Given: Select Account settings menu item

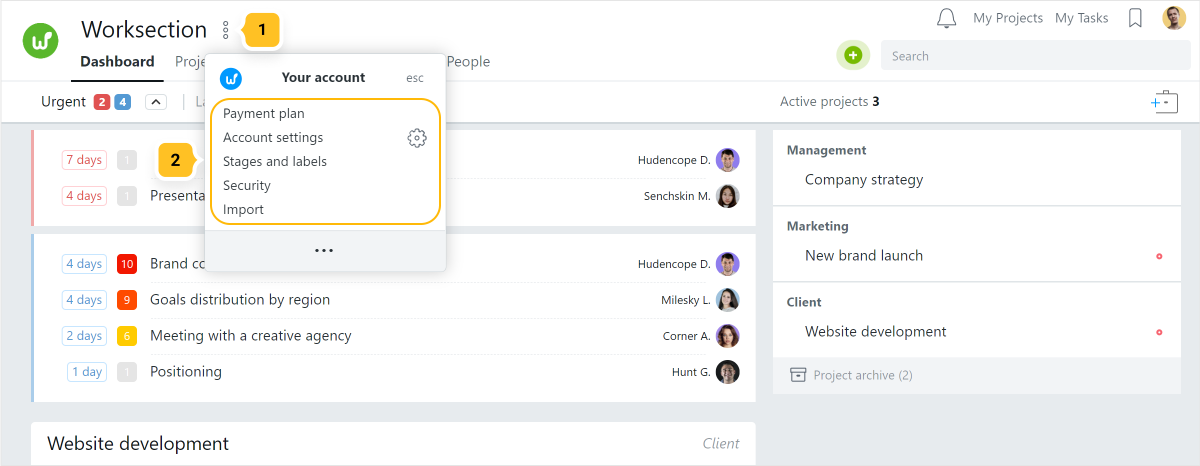Looking at the screenshot, I should pos(273,138).
